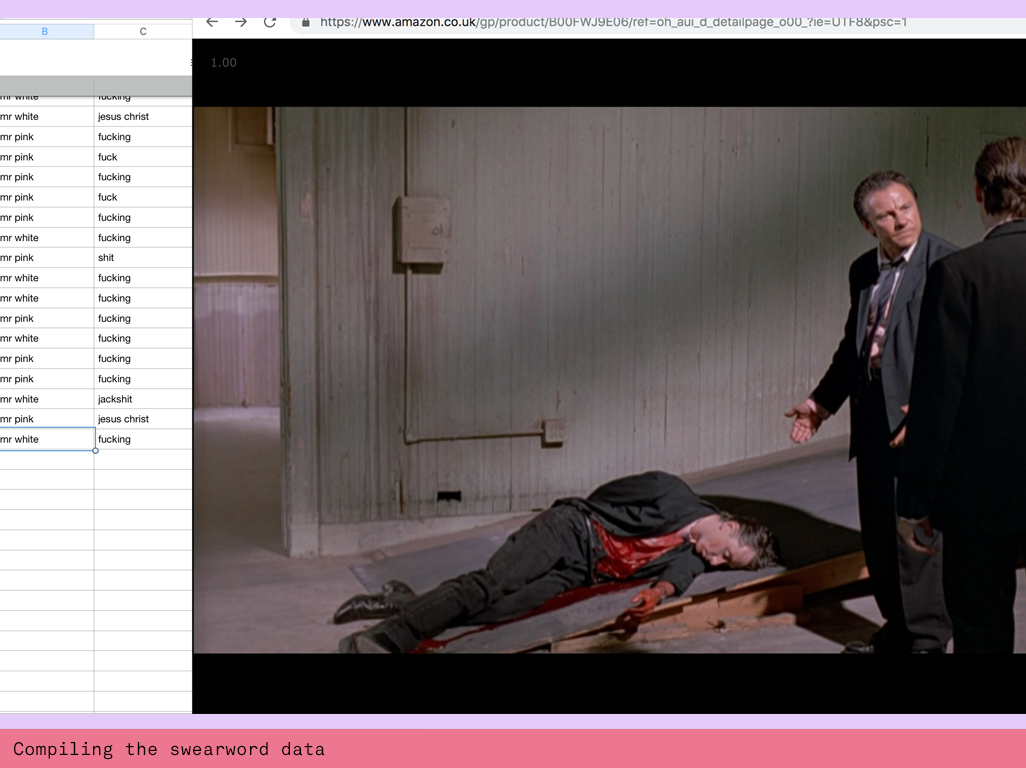Select "mr pink" beside the "shit" cell
Screen dimensions: 1026x768
(46, 258)
